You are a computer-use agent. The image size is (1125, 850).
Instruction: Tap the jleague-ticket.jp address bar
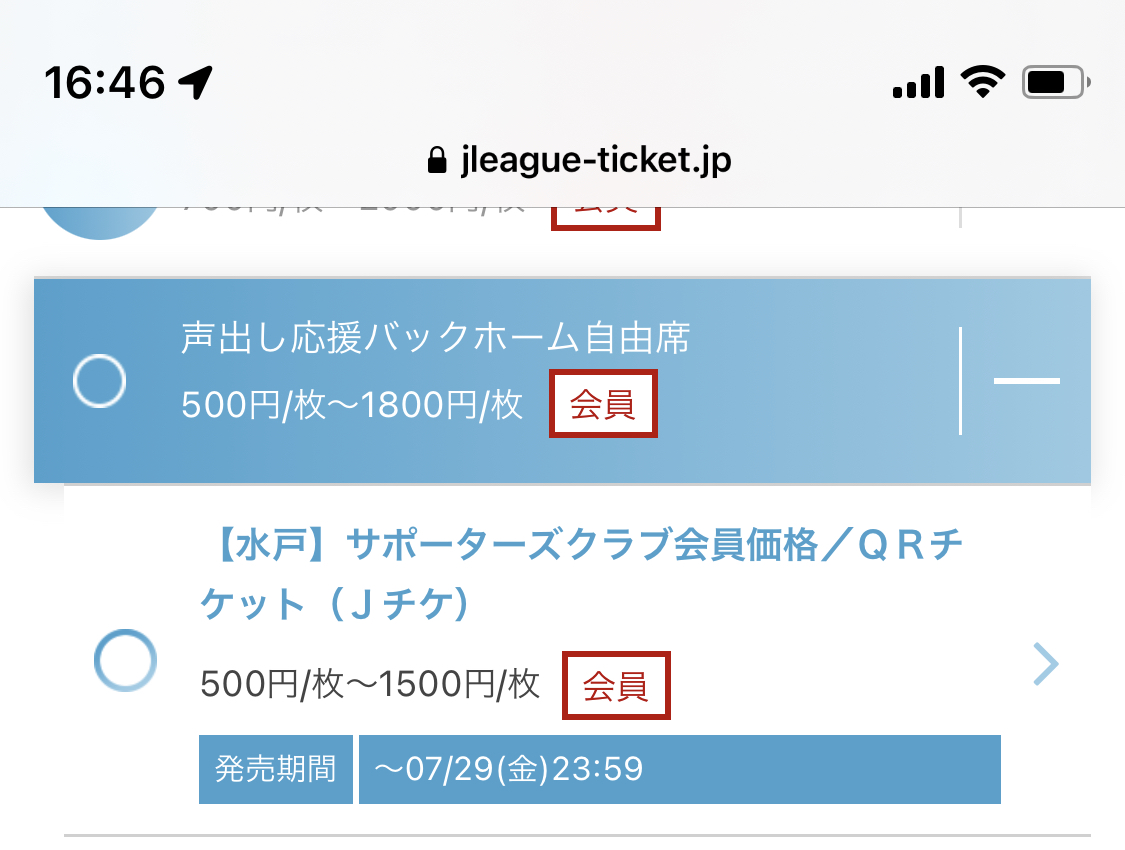[x=580, y=161]
